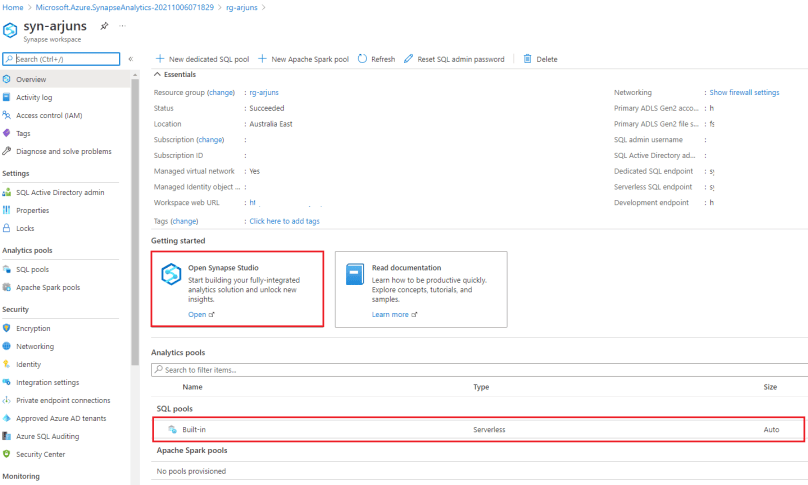The width and height of the screenshot is (808, 485).
Task: Click New Apache Spark pool
Action: point(304,59)
